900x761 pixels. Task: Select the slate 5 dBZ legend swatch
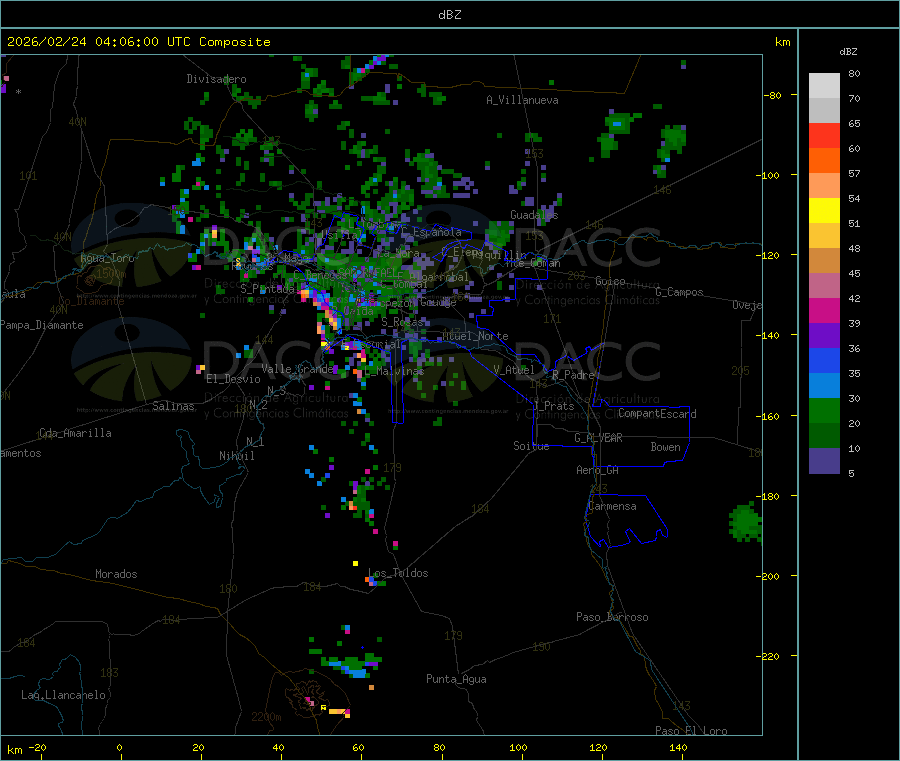pyautogui.click(x=824, y=461)
